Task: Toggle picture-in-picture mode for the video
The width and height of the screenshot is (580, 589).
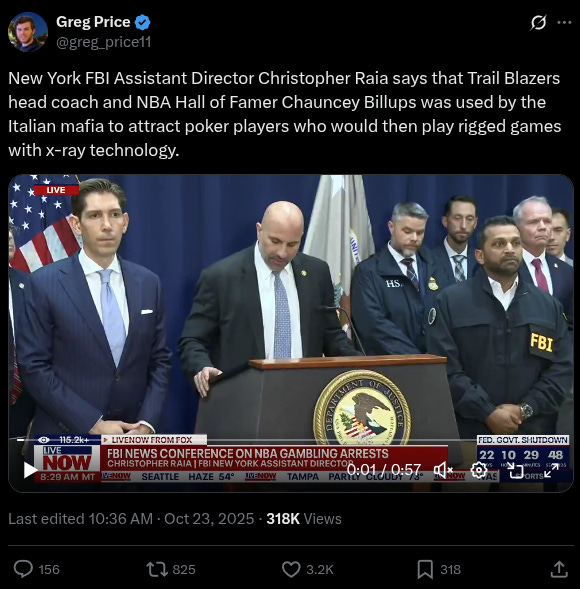Action: pos(515,470)
